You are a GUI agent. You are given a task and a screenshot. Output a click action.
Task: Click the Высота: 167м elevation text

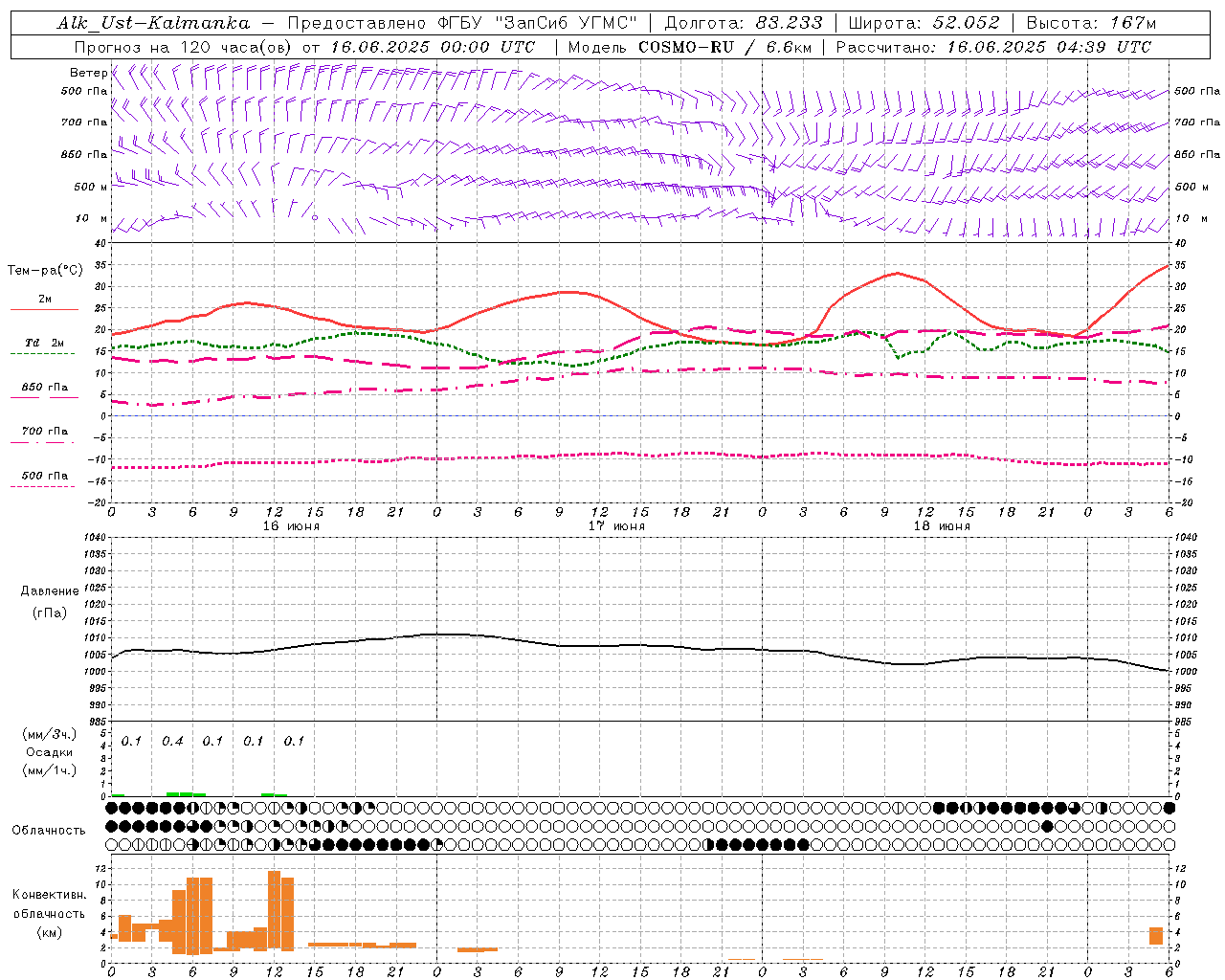pyautogui.click(x=1091, y=23)
